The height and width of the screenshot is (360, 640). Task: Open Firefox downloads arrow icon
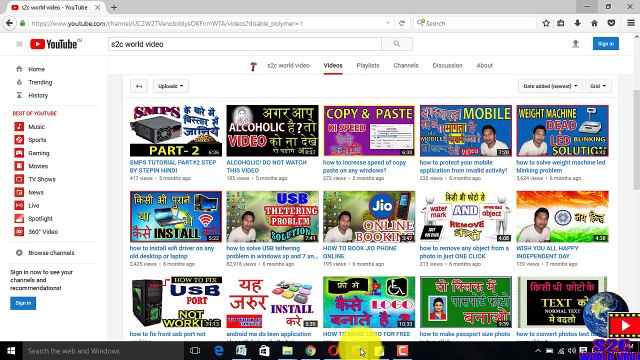pyautogui.click(x=578, y=23)
